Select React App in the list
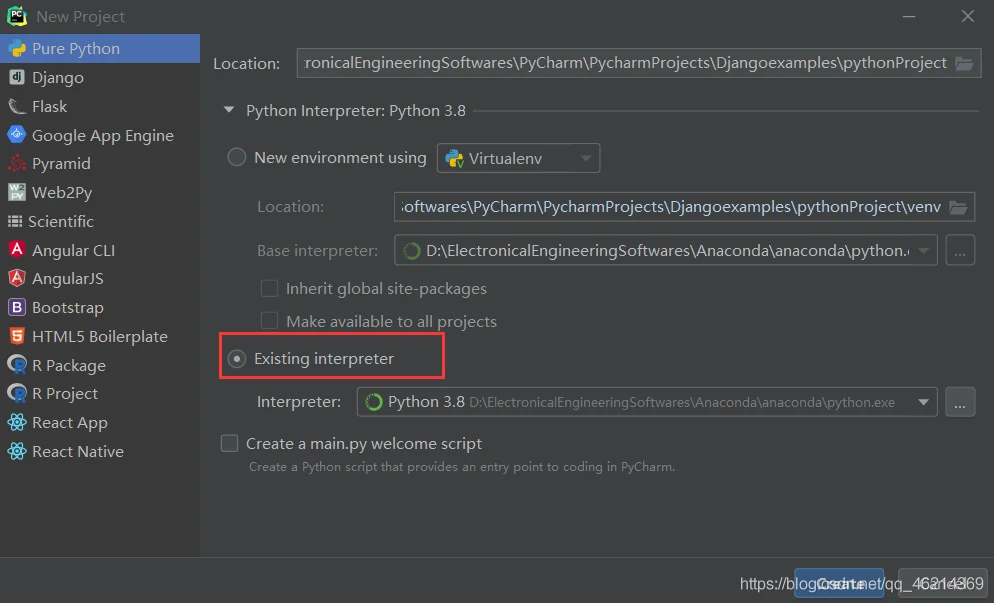 click(100, 422)
